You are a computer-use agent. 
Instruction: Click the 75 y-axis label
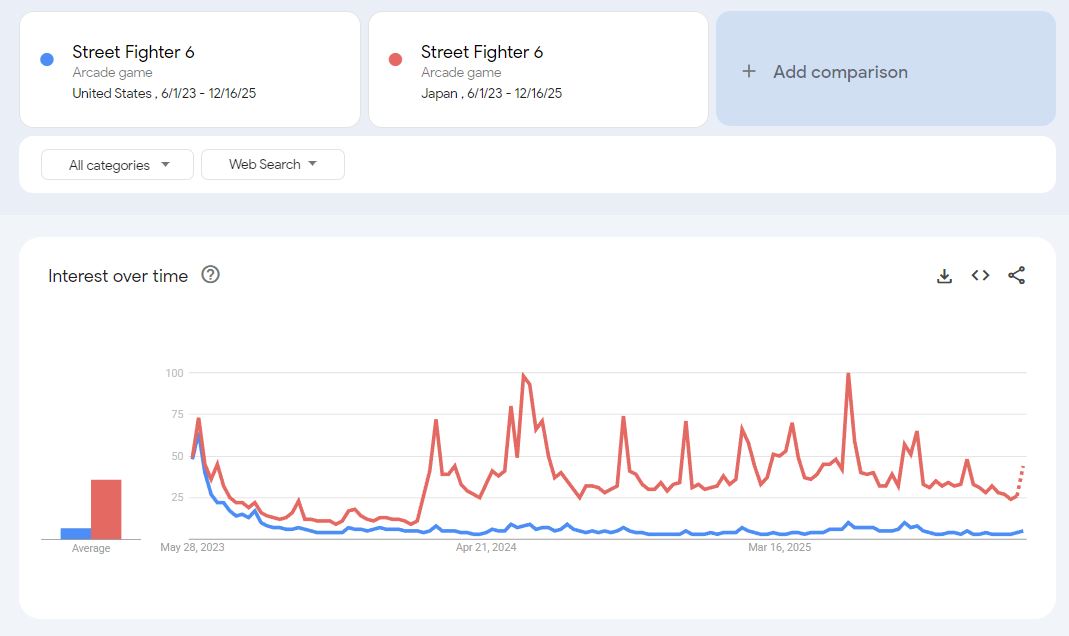(x=177, y=414)
